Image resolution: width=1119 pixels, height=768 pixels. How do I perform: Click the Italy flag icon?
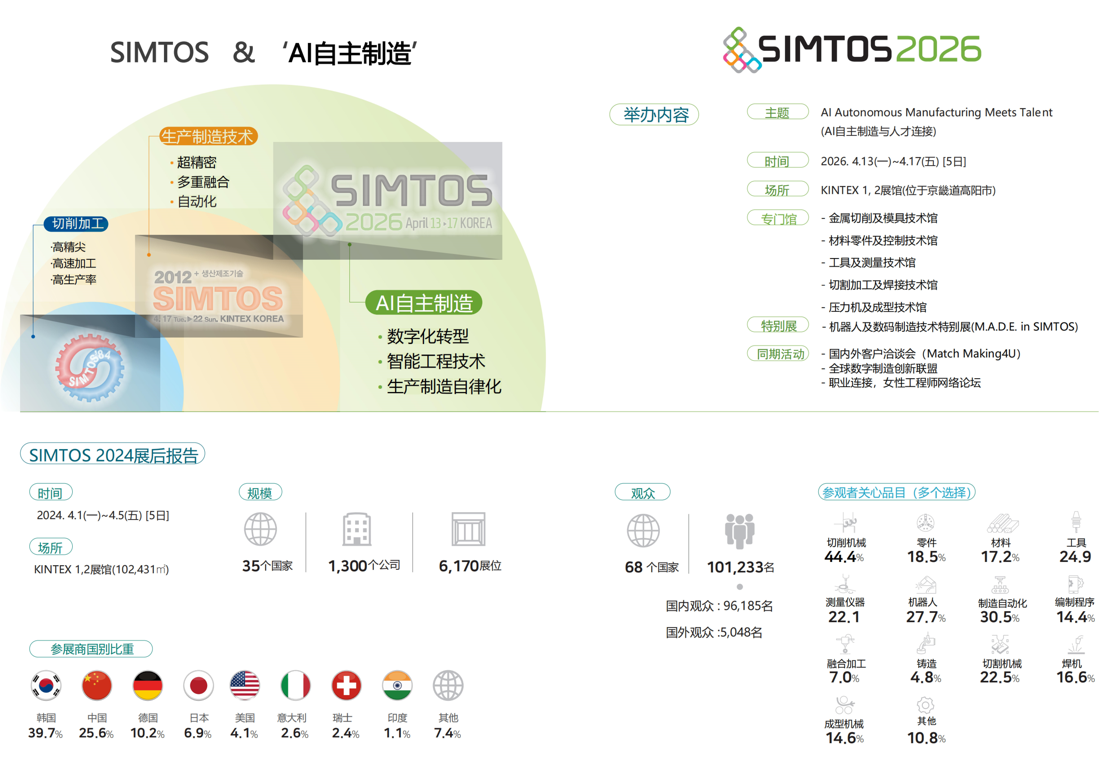(x=295, y=685)
